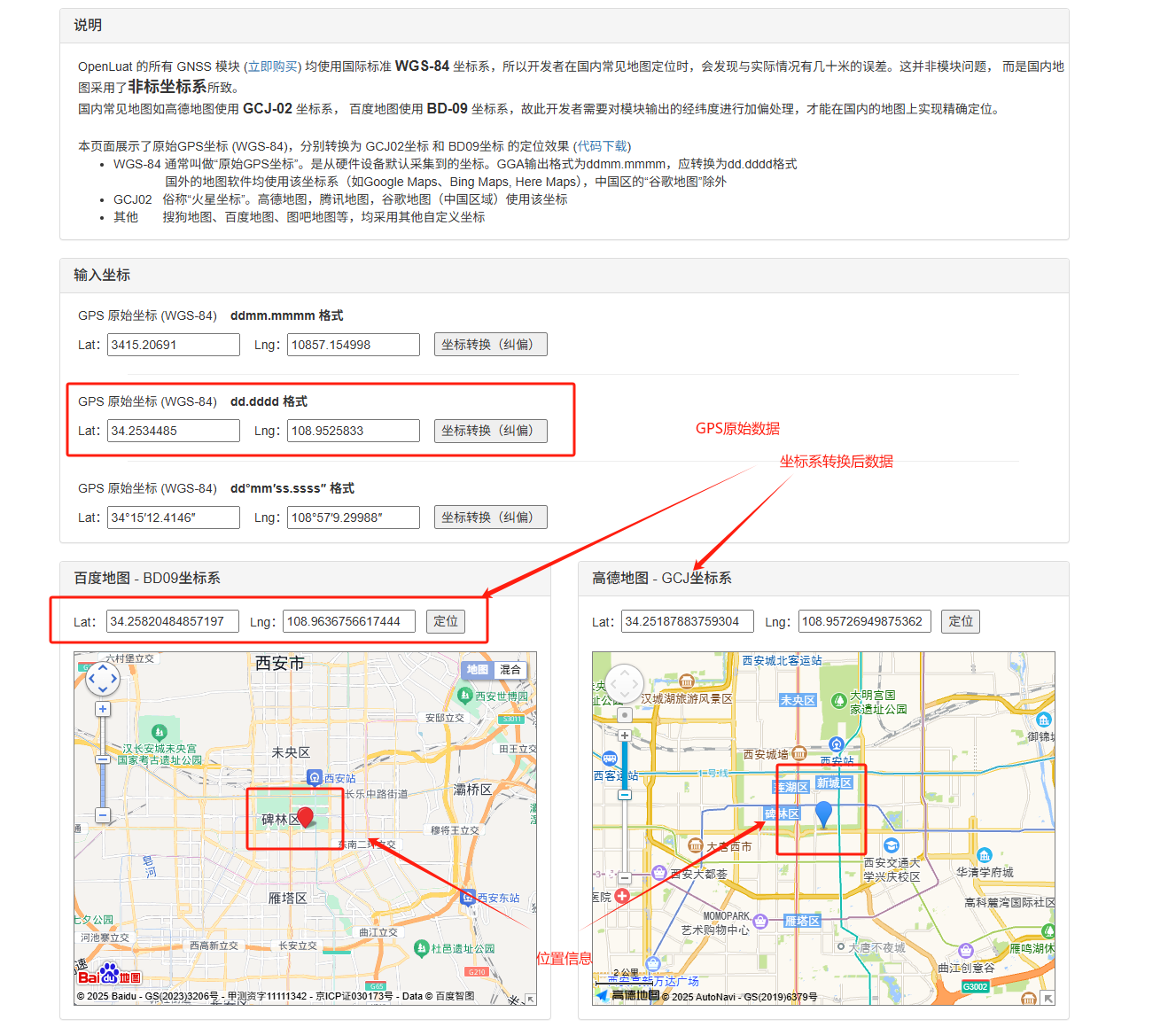Click the lower zoom-out minus on Baidu map
Image resolution: width=1176 pixels, height=1035 pixels.
click(103, 815)
